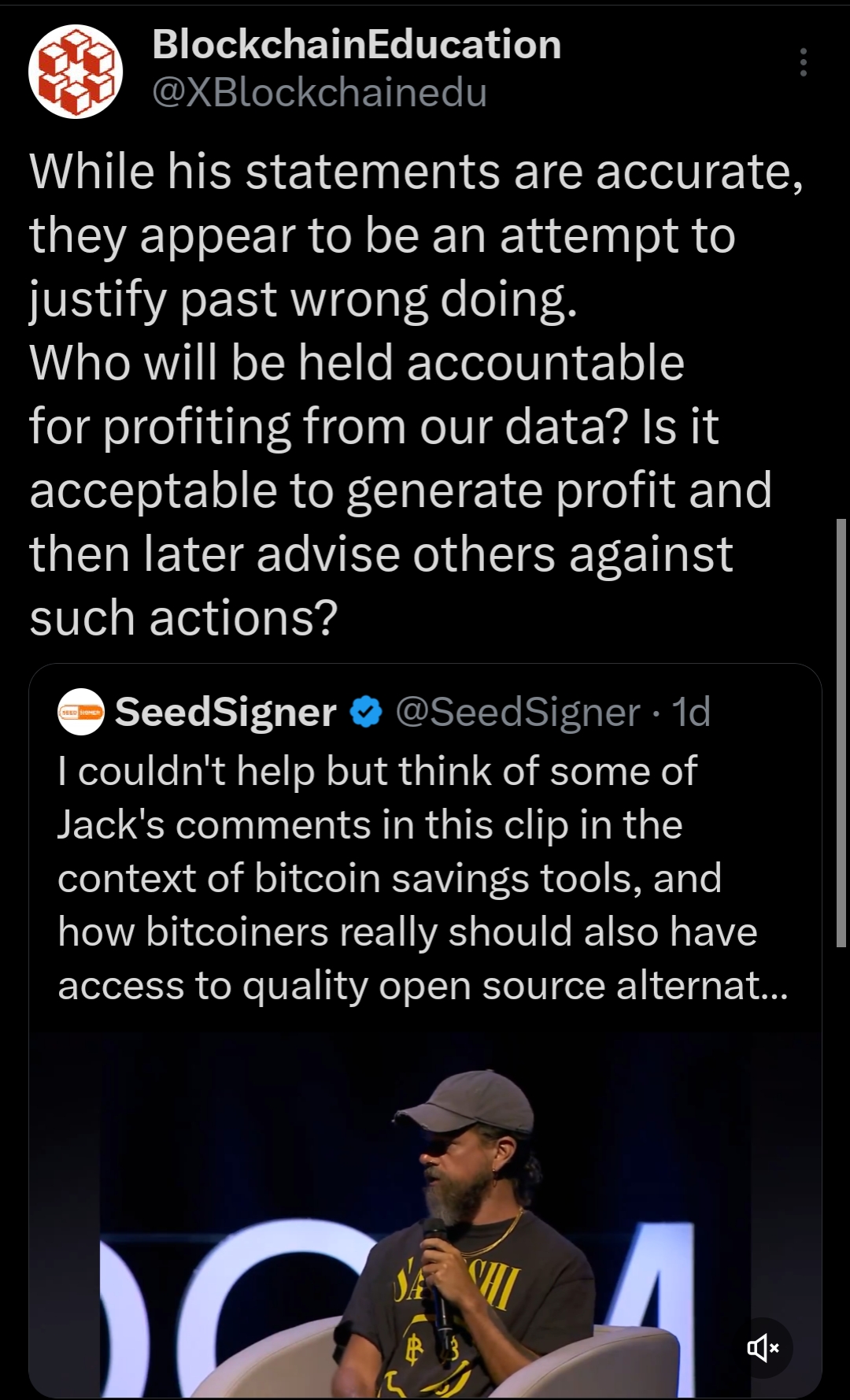
Task: Click the "Who will be held accountable" line
Action: [x=357, y=363]
